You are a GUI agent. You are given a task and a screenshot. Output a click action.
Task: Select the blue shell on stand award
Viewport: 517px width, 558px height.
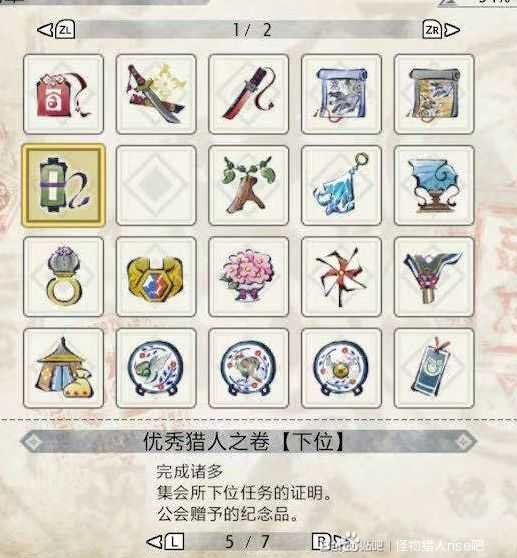pos(434,185)
